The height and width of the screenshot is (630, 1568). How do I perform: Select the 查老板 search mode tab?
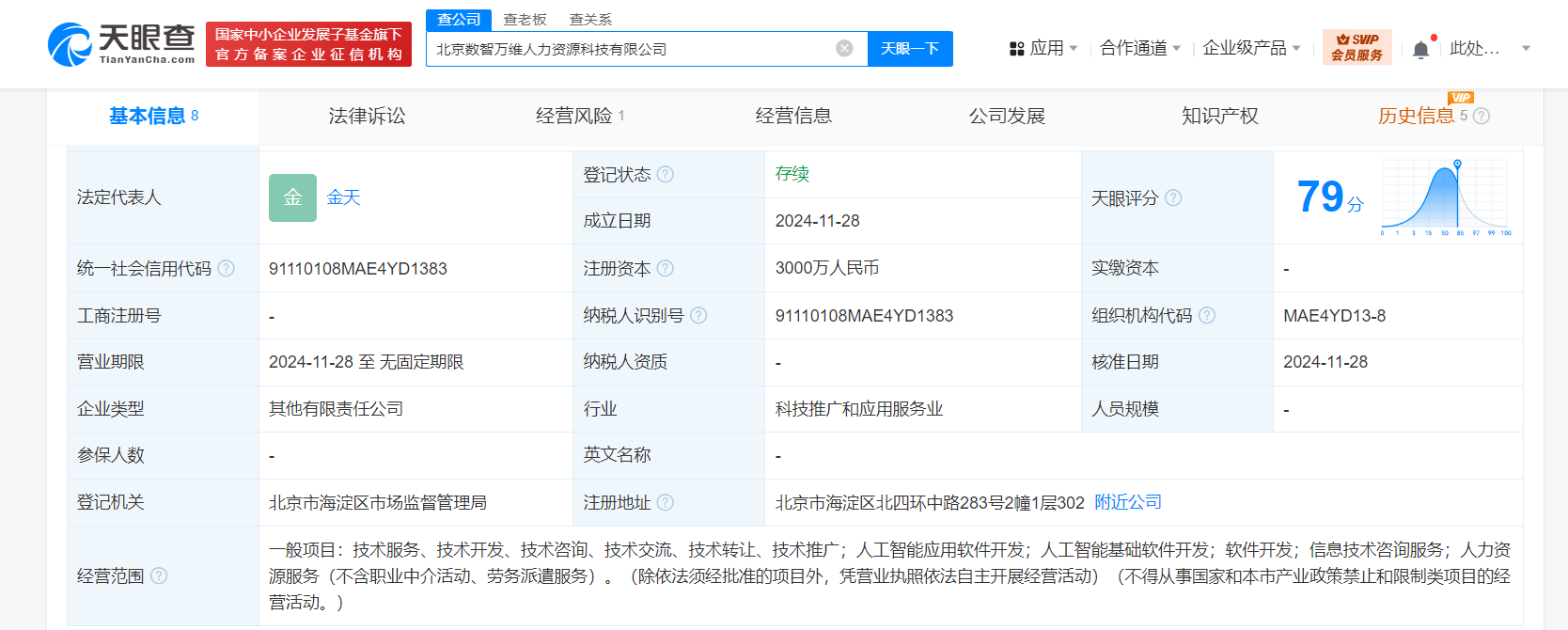(x=525, y=20)
